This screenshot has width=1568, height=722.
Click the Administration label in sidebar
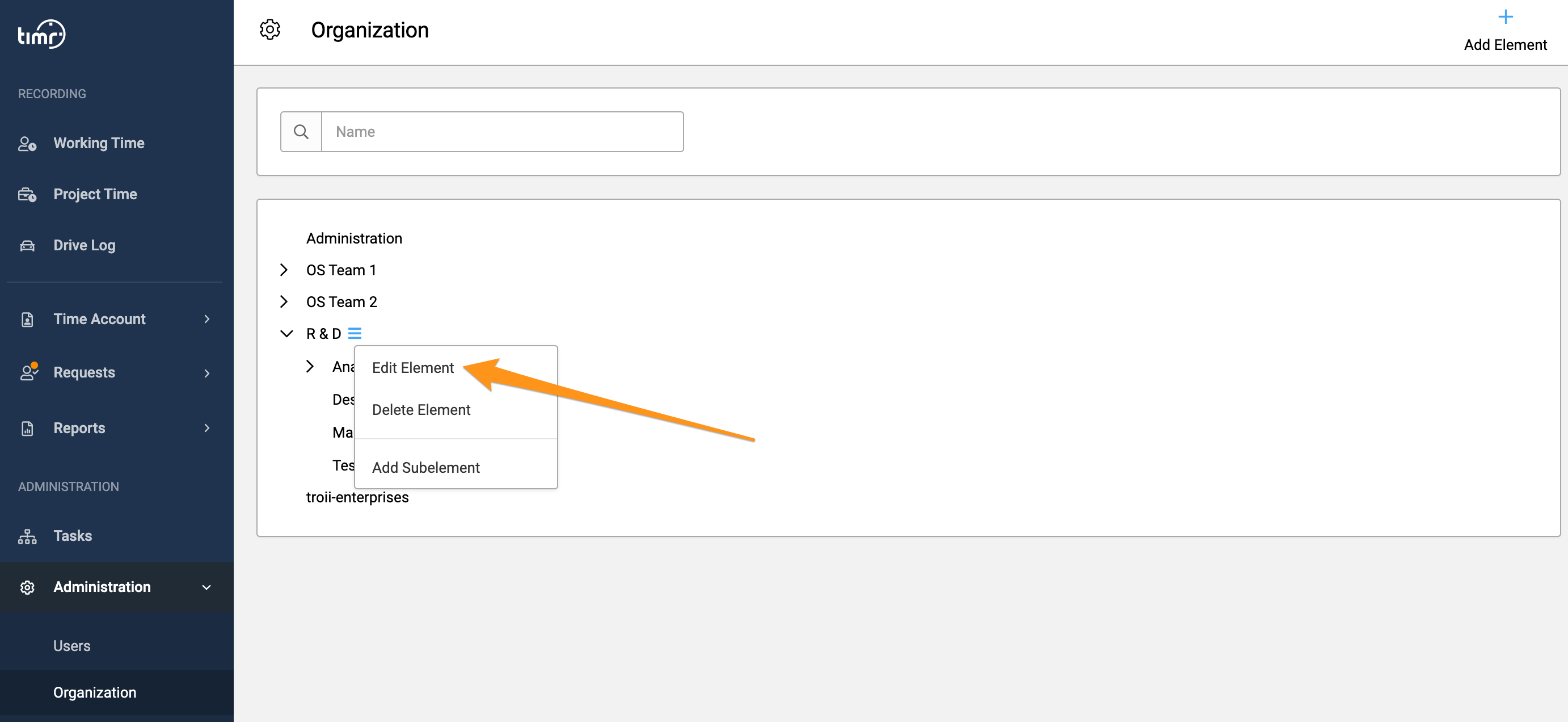[102, 587]
